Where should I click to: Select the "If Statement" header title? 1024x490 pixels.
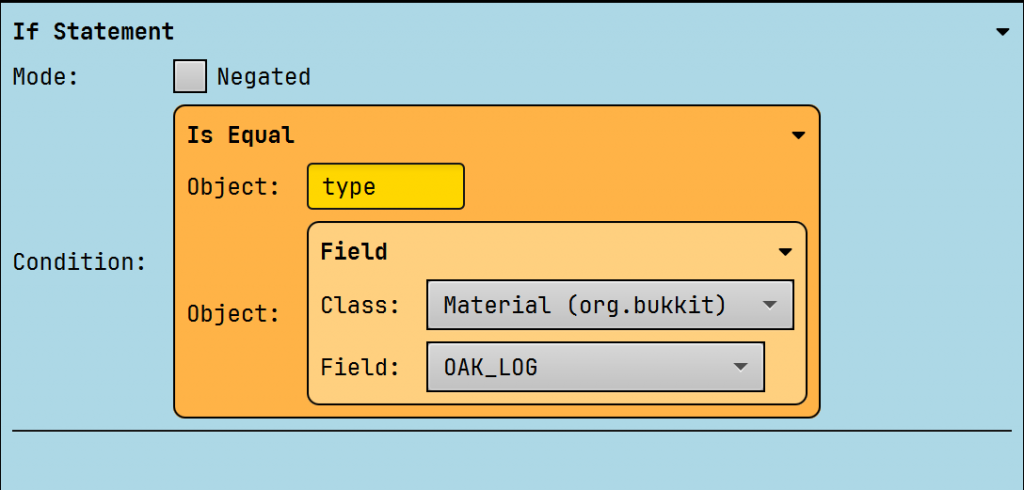pyautogui.click(x=93, y=32)
